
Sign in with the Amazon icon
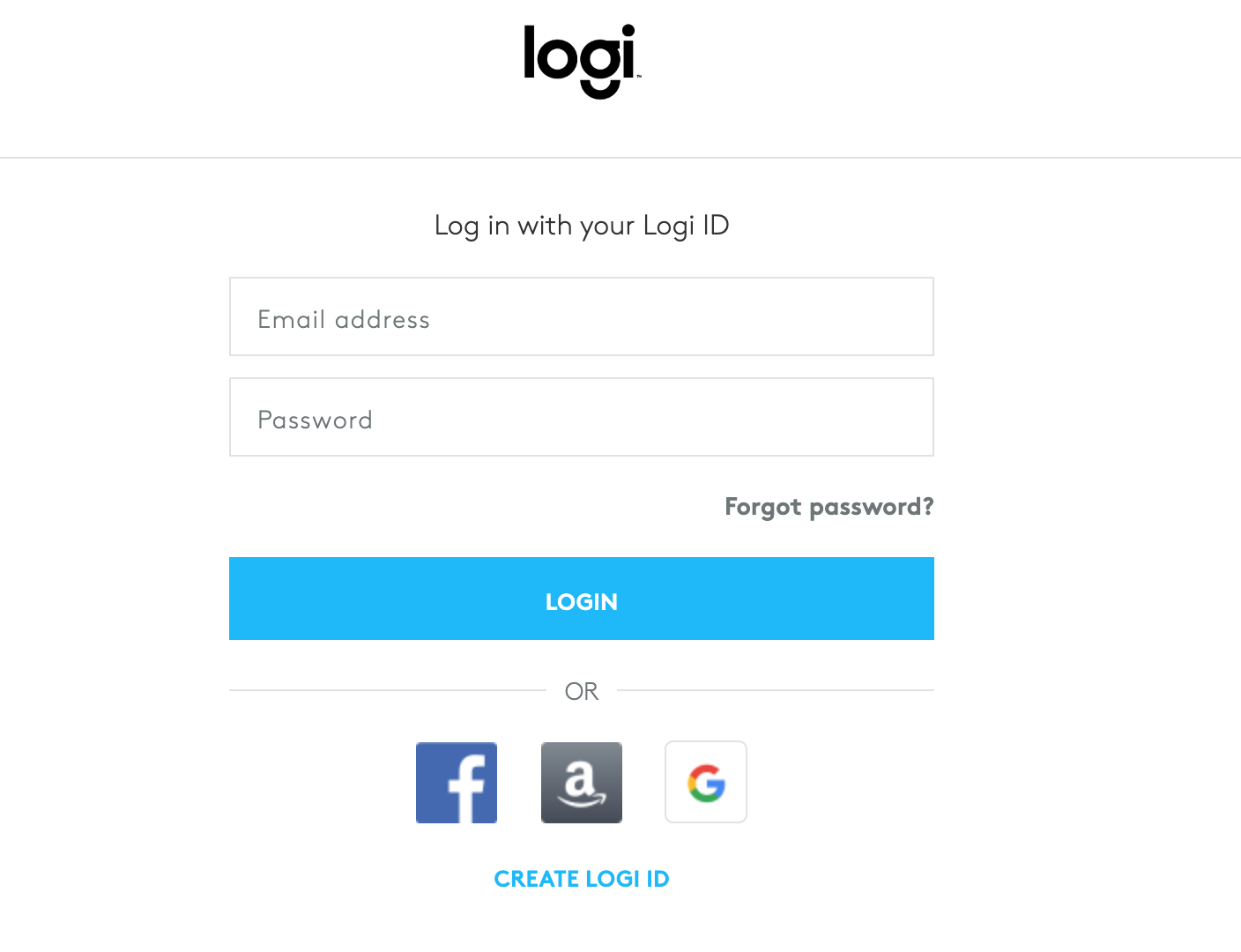(x=582, y=783)
